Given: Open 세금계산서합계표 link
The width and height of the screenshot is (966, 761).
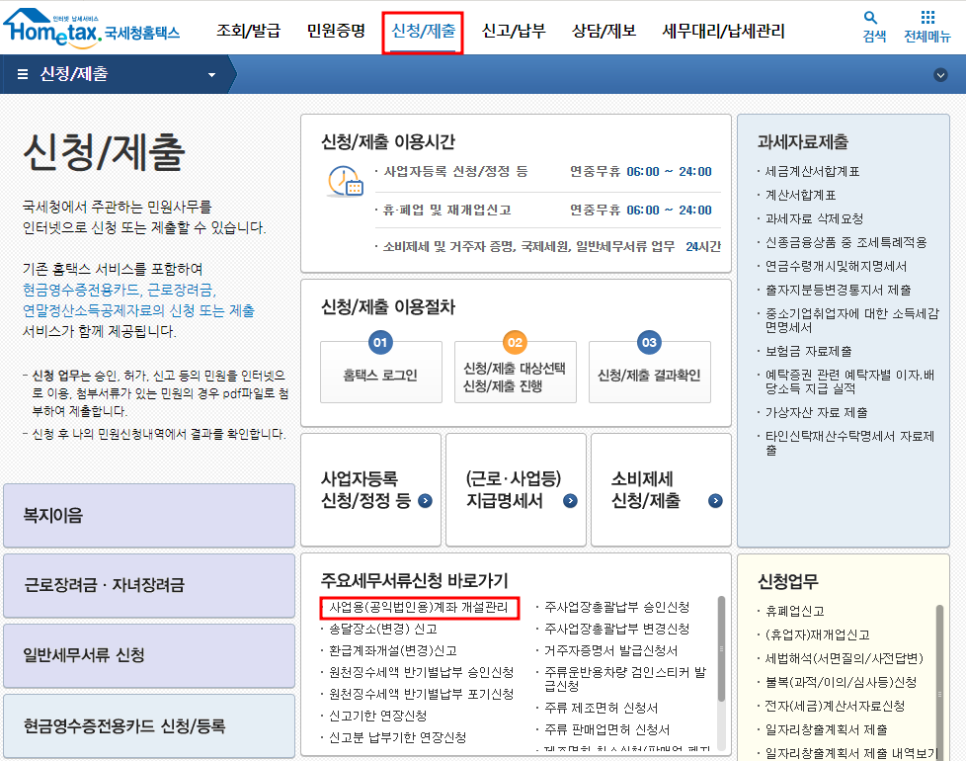Looking at the screenshot, I should pos(812,172).
